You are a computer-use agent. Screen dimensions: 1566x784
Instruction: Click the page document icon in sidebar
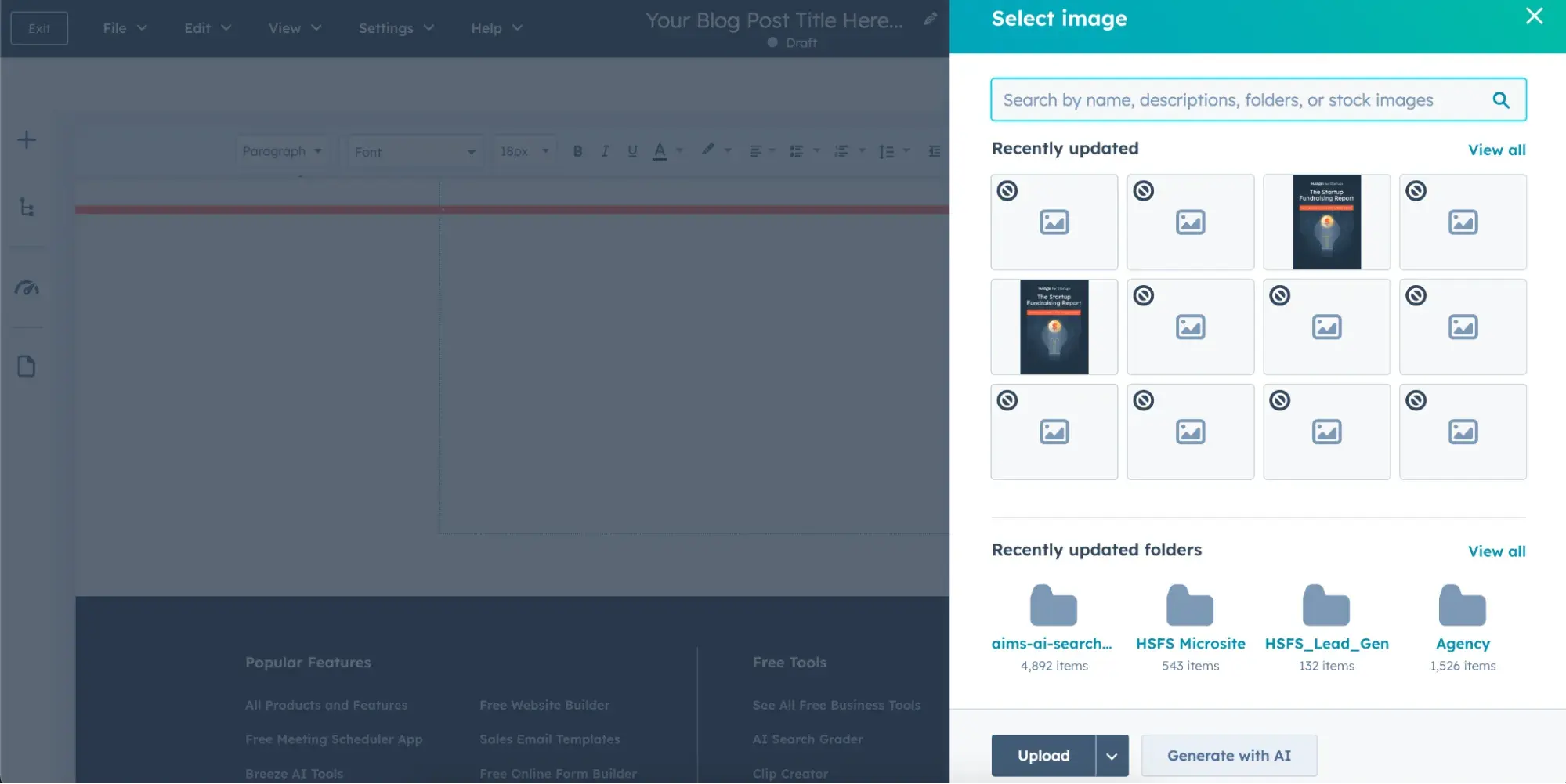[27, 367]
